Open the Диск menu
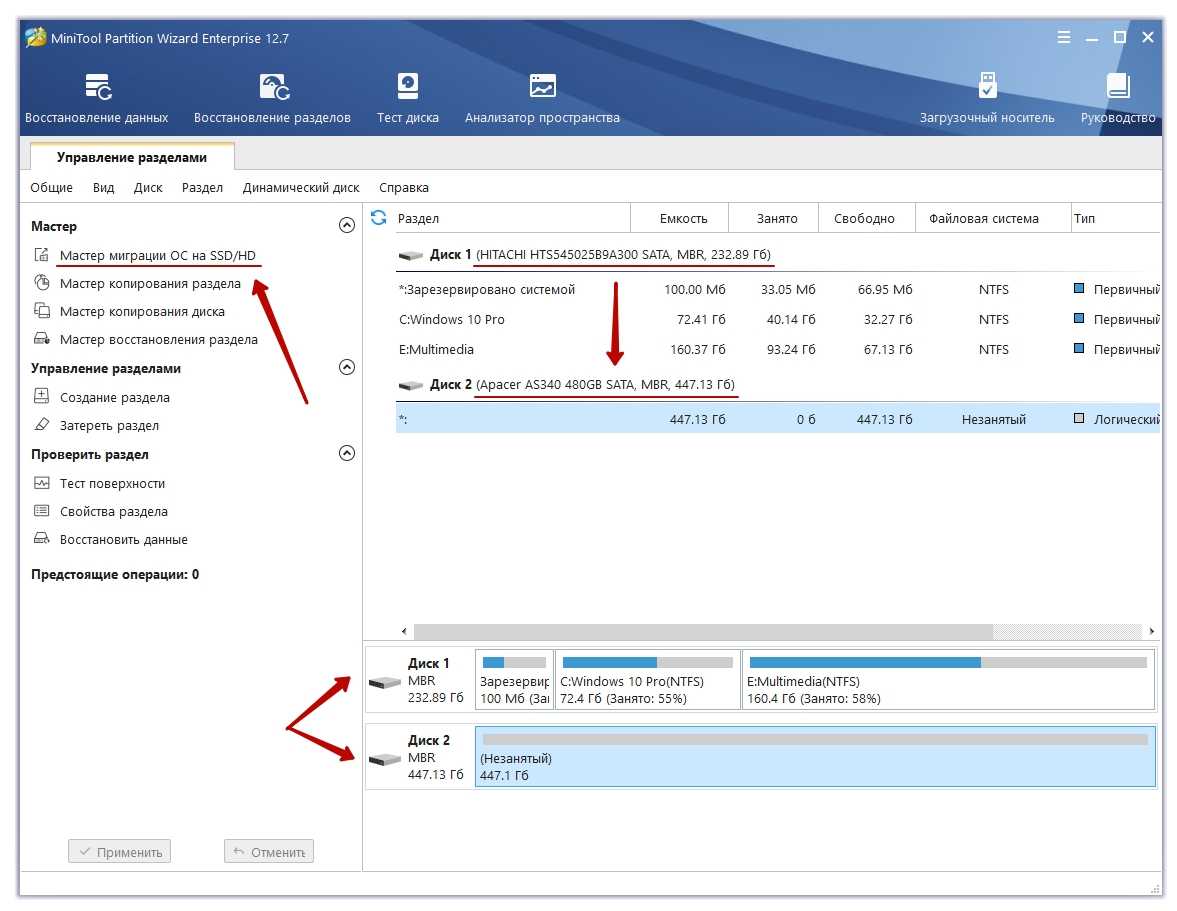1177x911 pixels. click(148, 188)
